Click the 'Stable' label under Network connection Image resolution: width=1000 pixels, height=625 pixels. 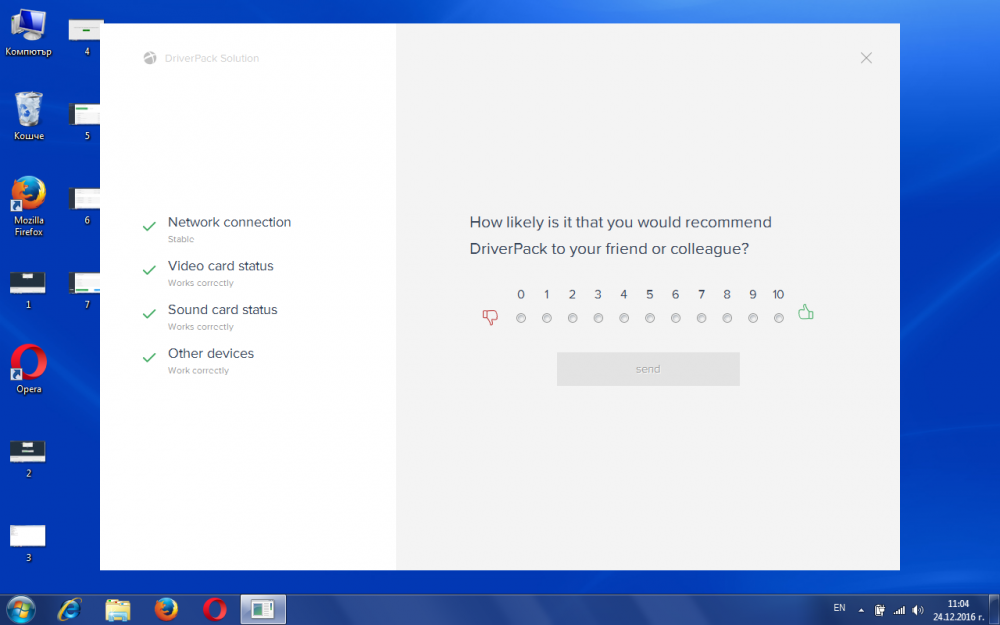coord(181,239)
